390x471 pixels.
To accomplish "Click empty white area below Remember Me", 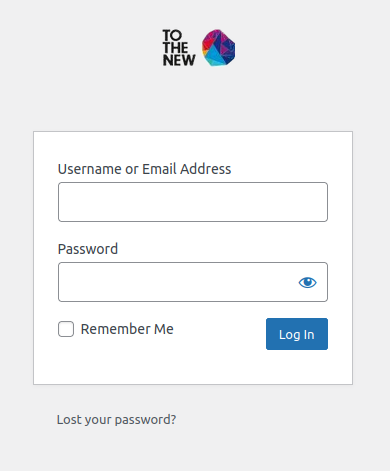I will (x=160, y=363).
